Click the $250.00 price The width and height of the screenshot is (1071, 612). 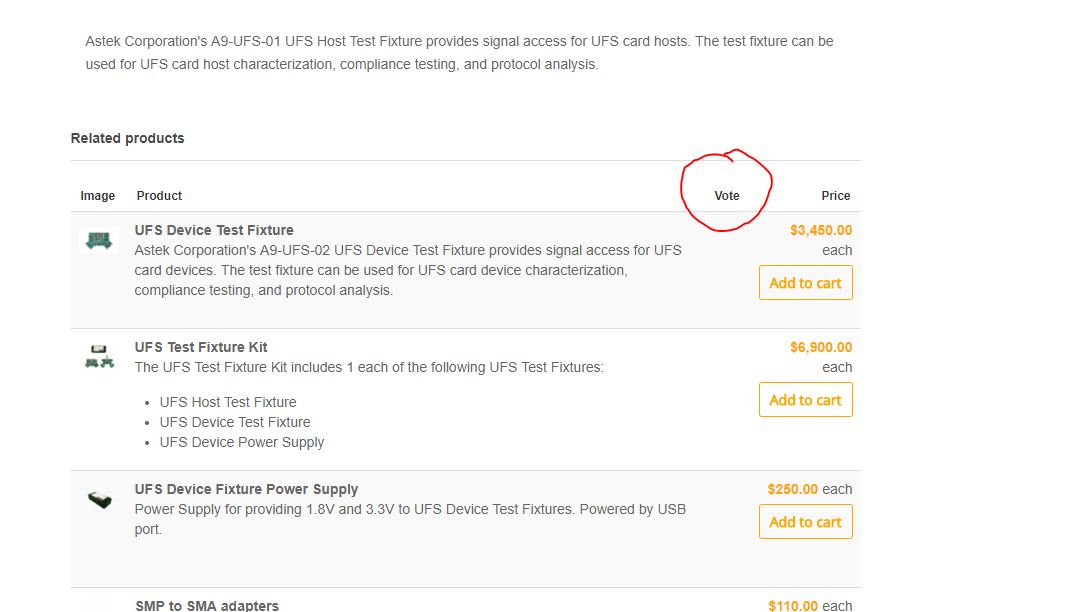point(793,489)
